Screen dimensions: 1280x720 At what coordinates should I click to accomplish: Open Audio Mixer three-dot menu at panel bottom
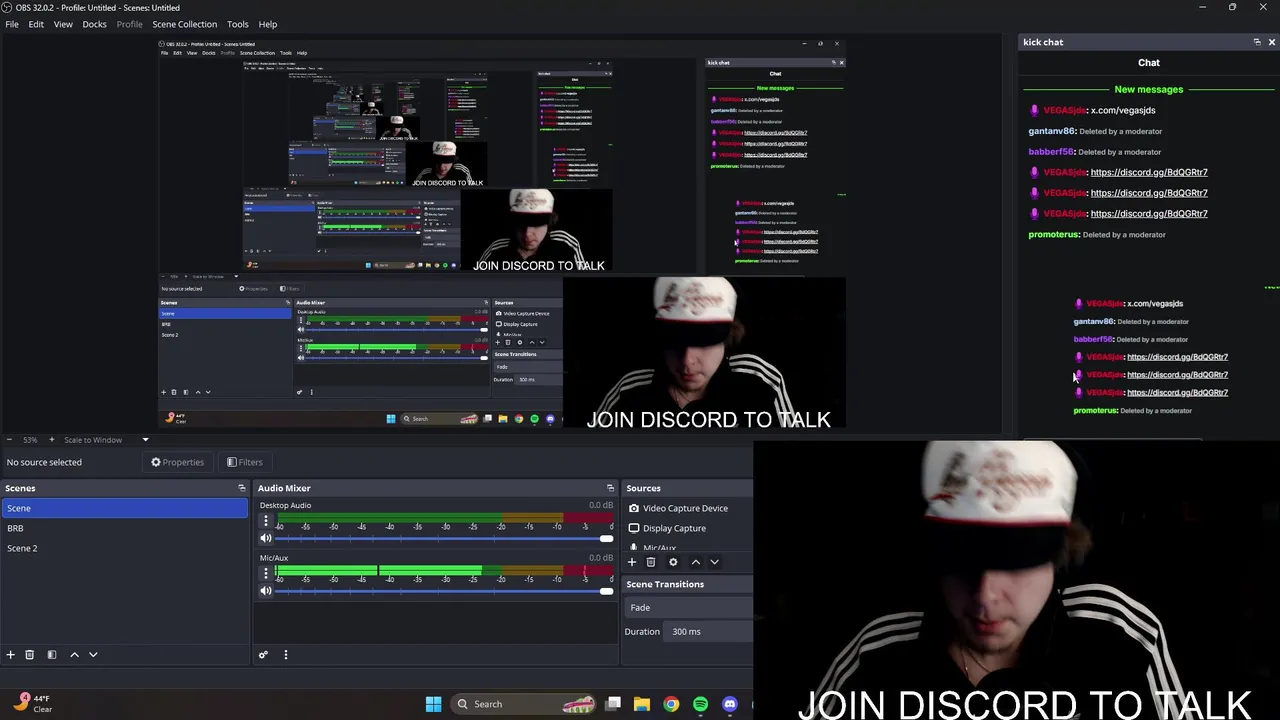pyautogui.click(x=285, y=655)
